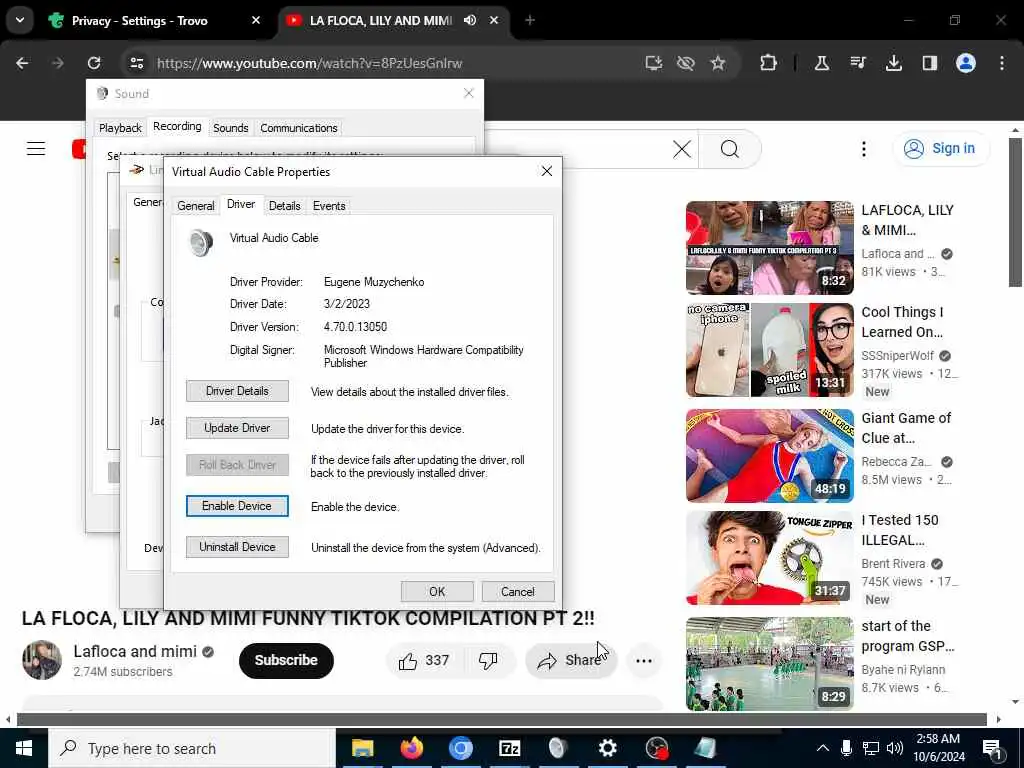Subscribe to Lafloca and mimi
Image resolution: width=1024 pixels, height=768 pixels.
(286, 661)
